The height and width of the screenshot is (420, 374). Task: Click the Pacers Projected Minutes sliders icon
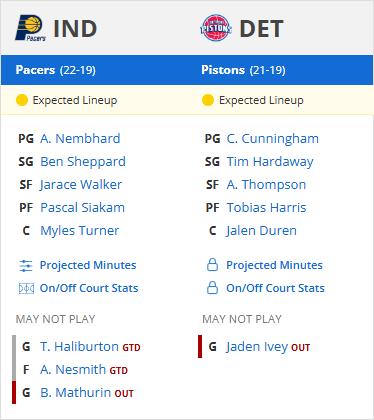pos(26,266)
